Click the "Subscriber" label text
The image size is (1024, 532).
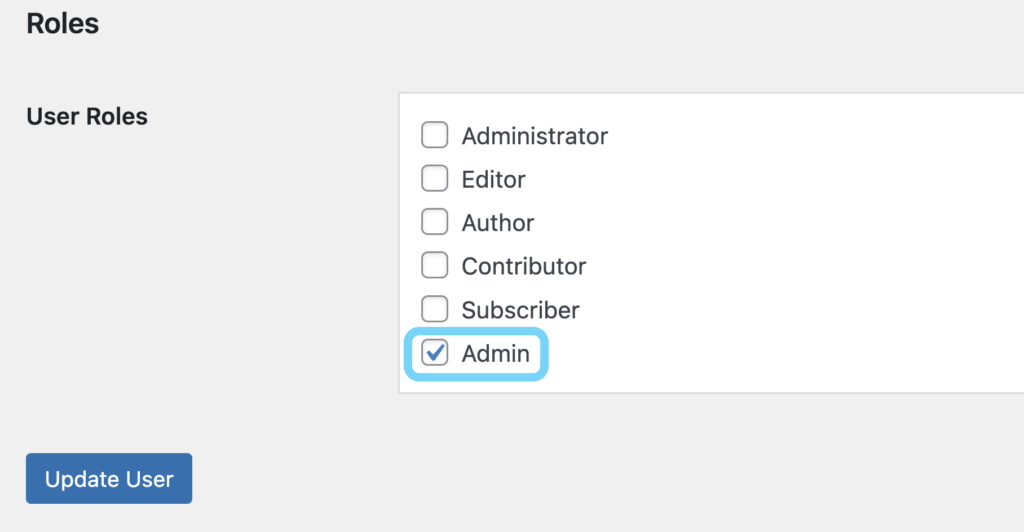tap(520, 310)
